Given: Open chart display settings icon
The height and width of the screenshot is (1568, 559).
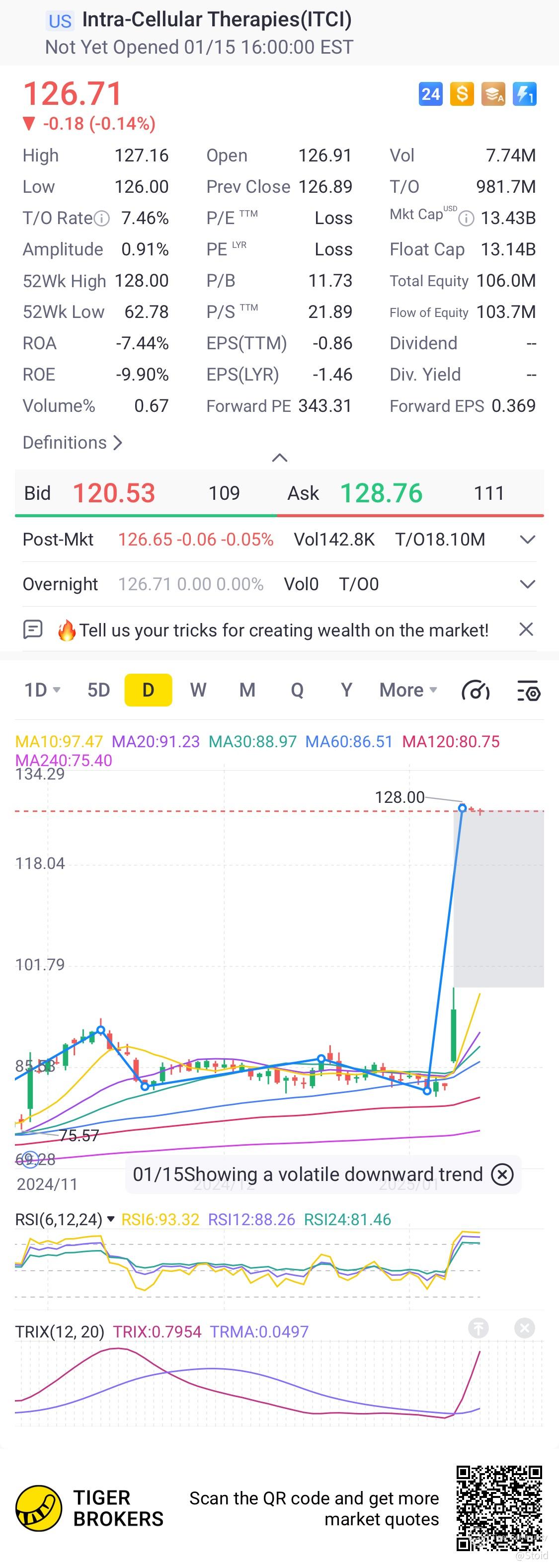Looking at the screenshot, I should 528,691.
